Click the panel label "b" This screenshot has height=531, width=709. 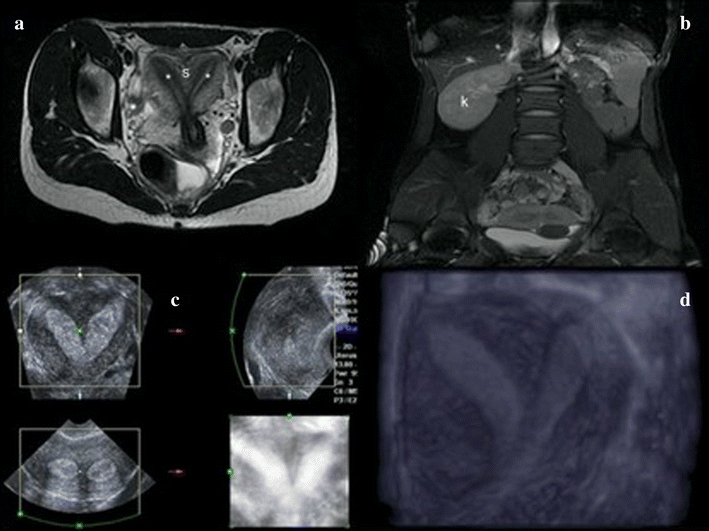(685, 24)
